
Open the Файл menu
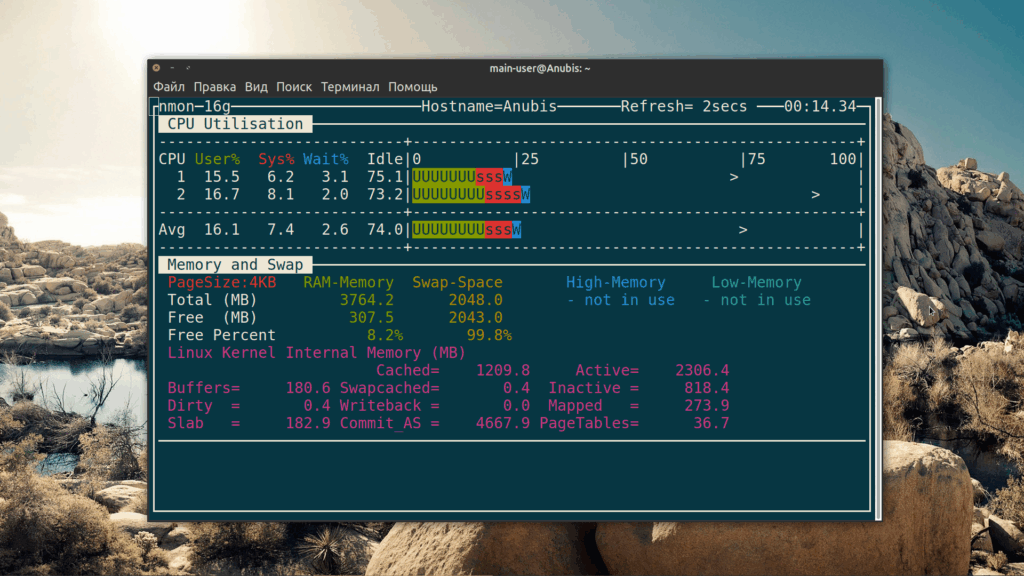click(169, 87)
